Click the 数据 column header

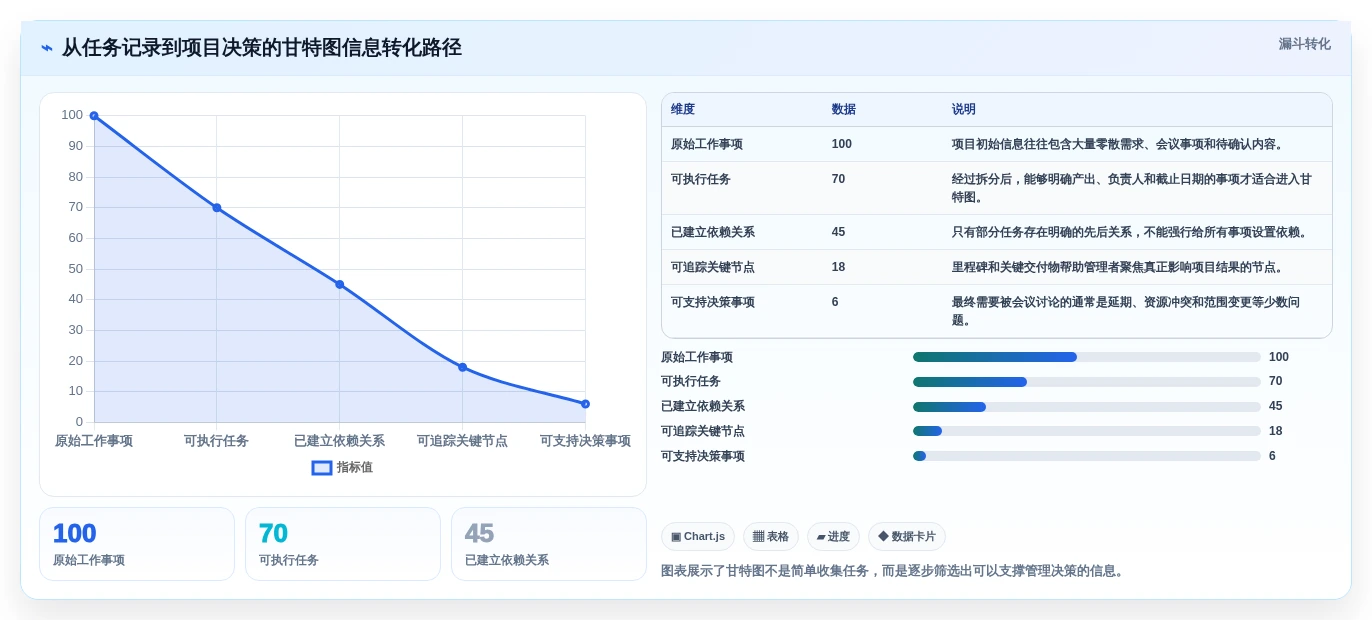844,110
